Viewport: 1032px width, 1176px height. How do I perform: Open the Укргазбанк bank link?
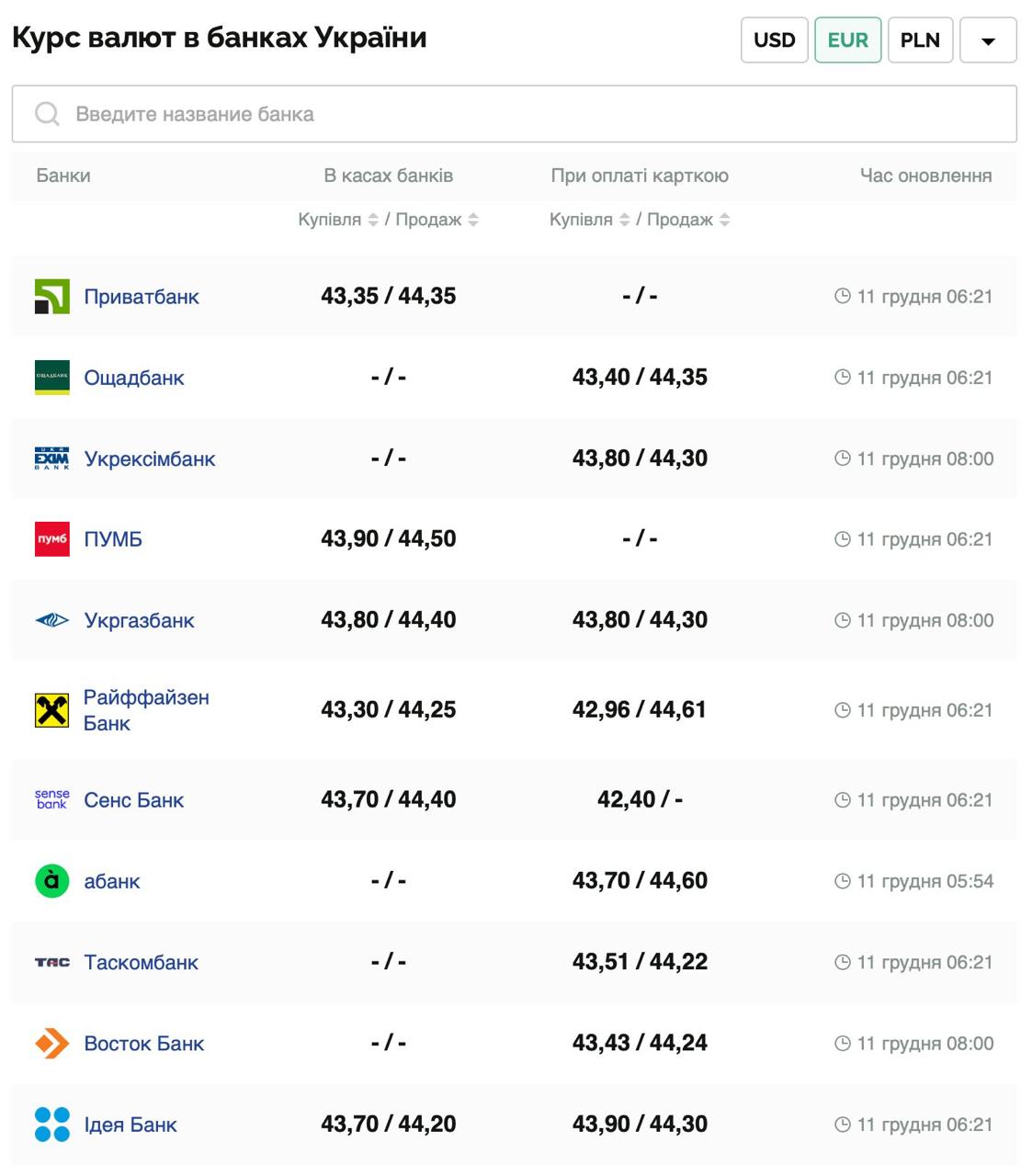[139, 620]
